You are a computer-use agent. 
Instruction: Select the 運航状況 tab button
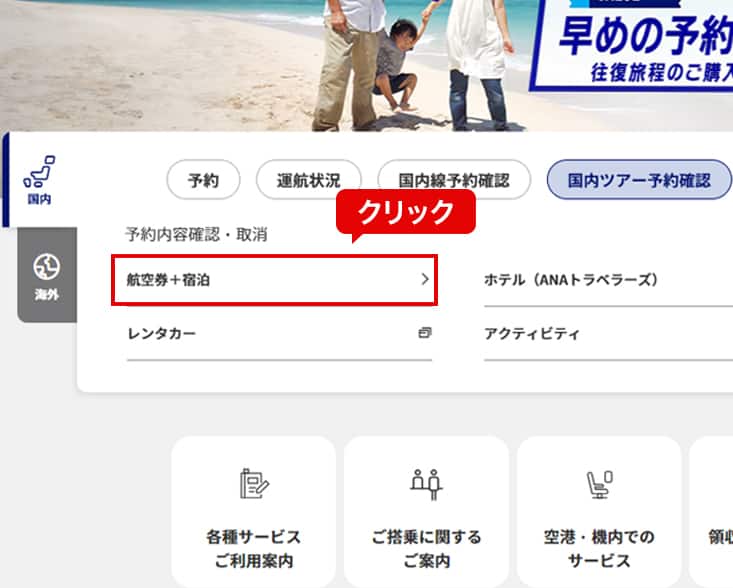click(x=309, y=180)
